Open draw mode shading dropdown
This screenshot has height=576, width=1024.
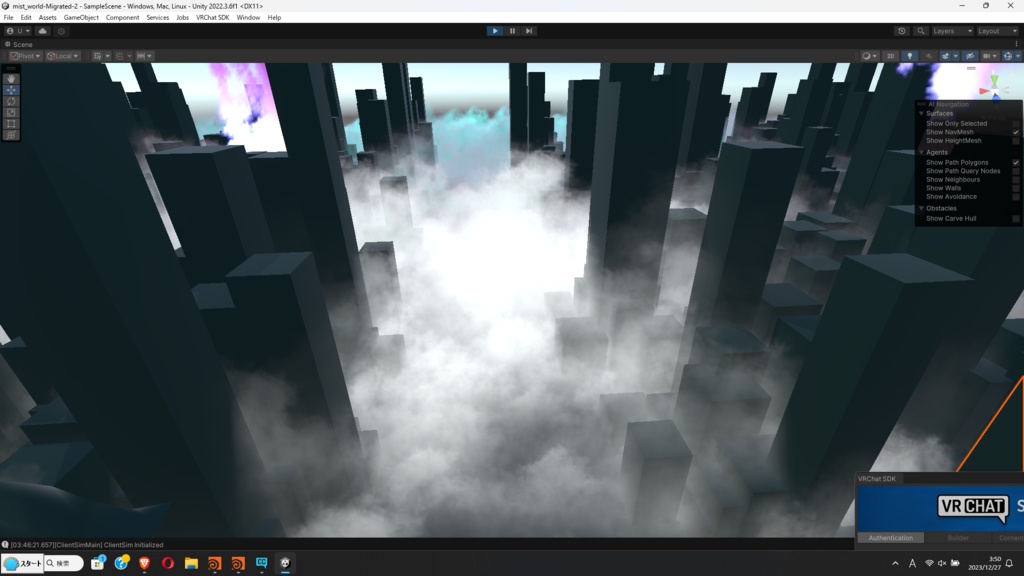[x=870, y=56]
